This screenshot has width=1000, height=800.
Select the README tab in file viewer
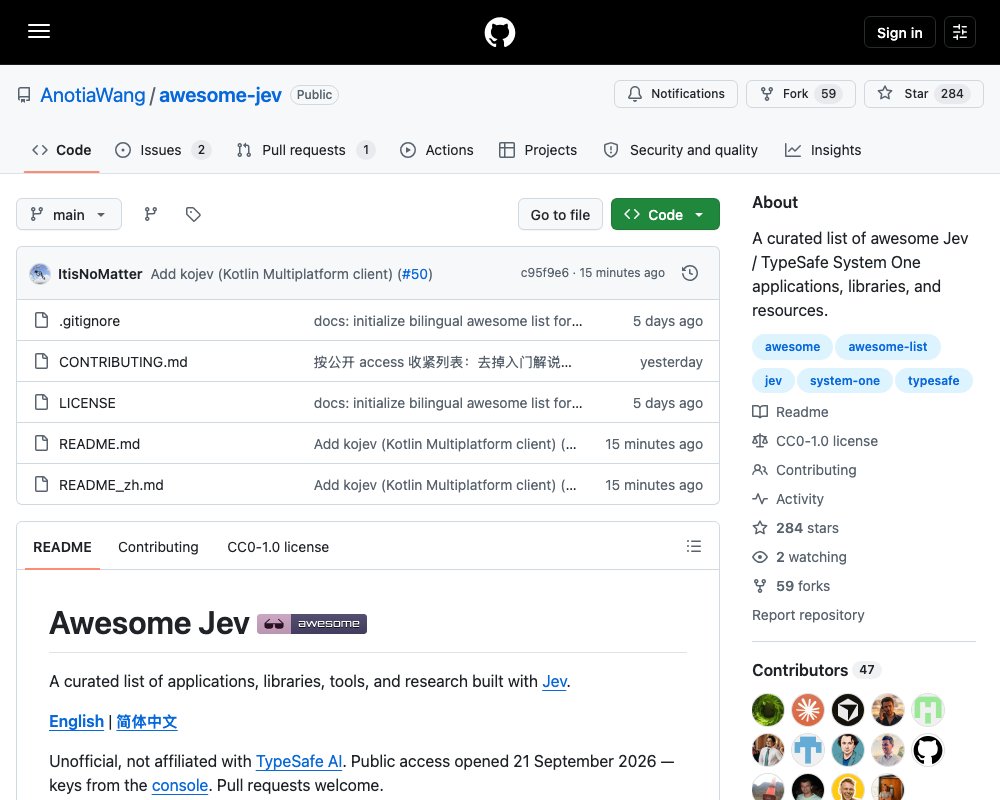pos(62,547)
